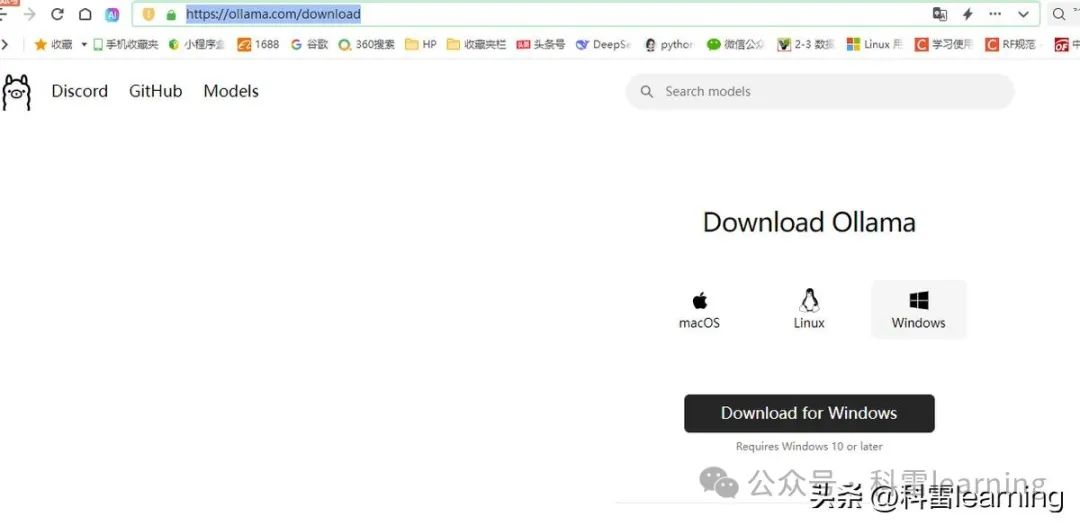The width and height of the screenshot is (1080, 526).
Task: Open the page translate icon
Action: tap(939, 14)
